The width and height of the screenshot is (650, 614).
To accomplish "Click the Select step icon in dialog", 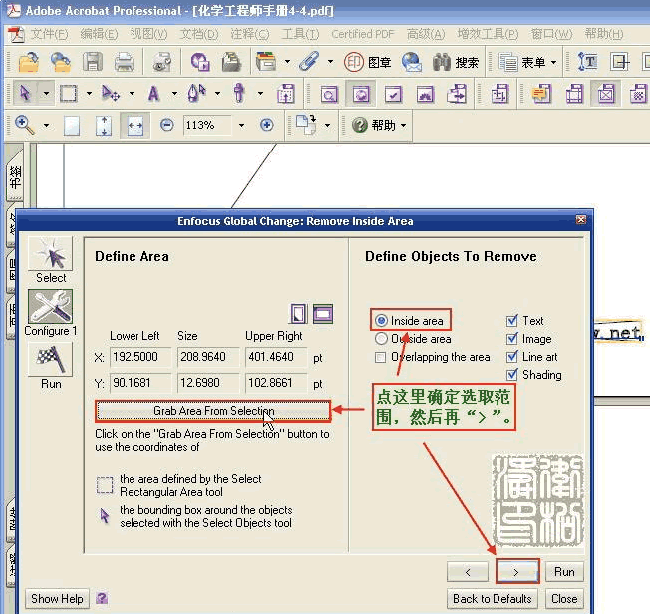I will pyautogui.click(x=51, y=253).
